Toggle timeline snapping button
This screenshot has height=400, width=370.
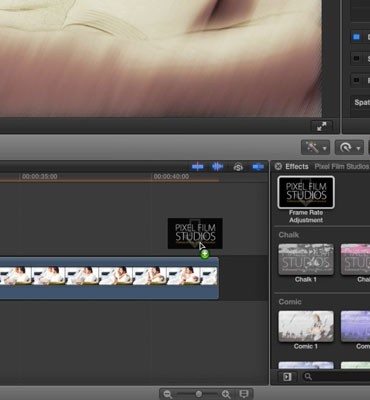[258, 166]
